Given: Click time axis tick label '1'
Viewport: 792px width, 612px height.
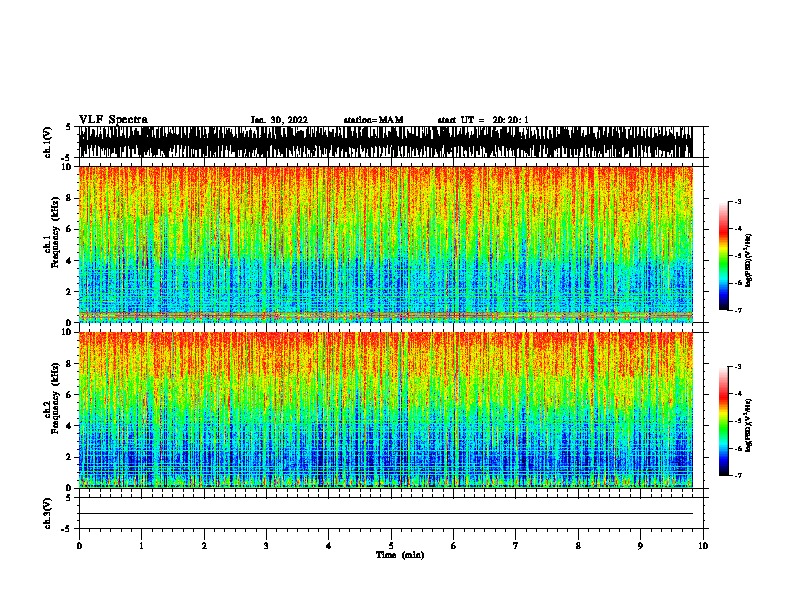Looking at the screenshot, I should [141, 546].
